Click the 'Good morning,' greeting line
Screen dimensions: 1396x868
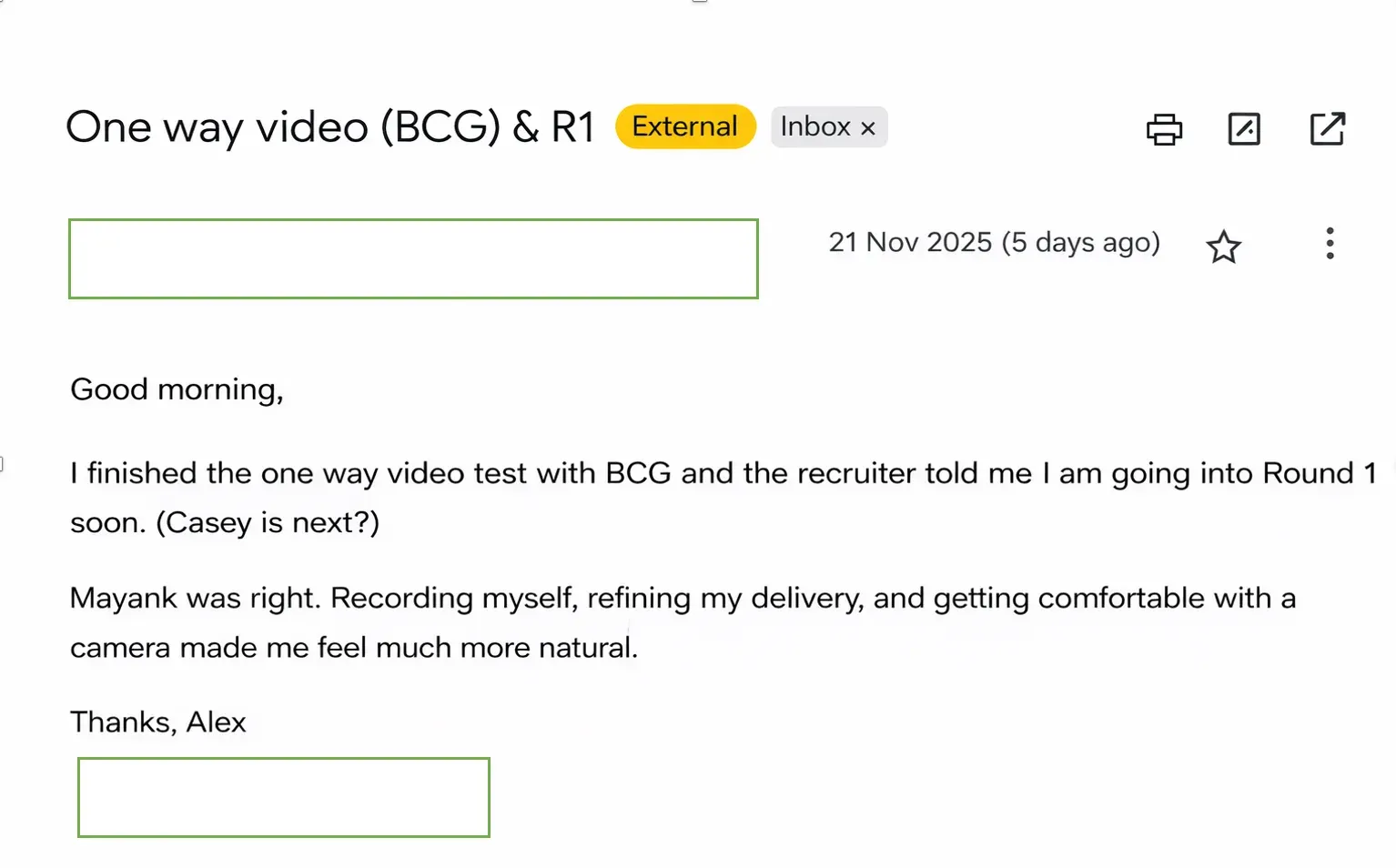point(177,389)
